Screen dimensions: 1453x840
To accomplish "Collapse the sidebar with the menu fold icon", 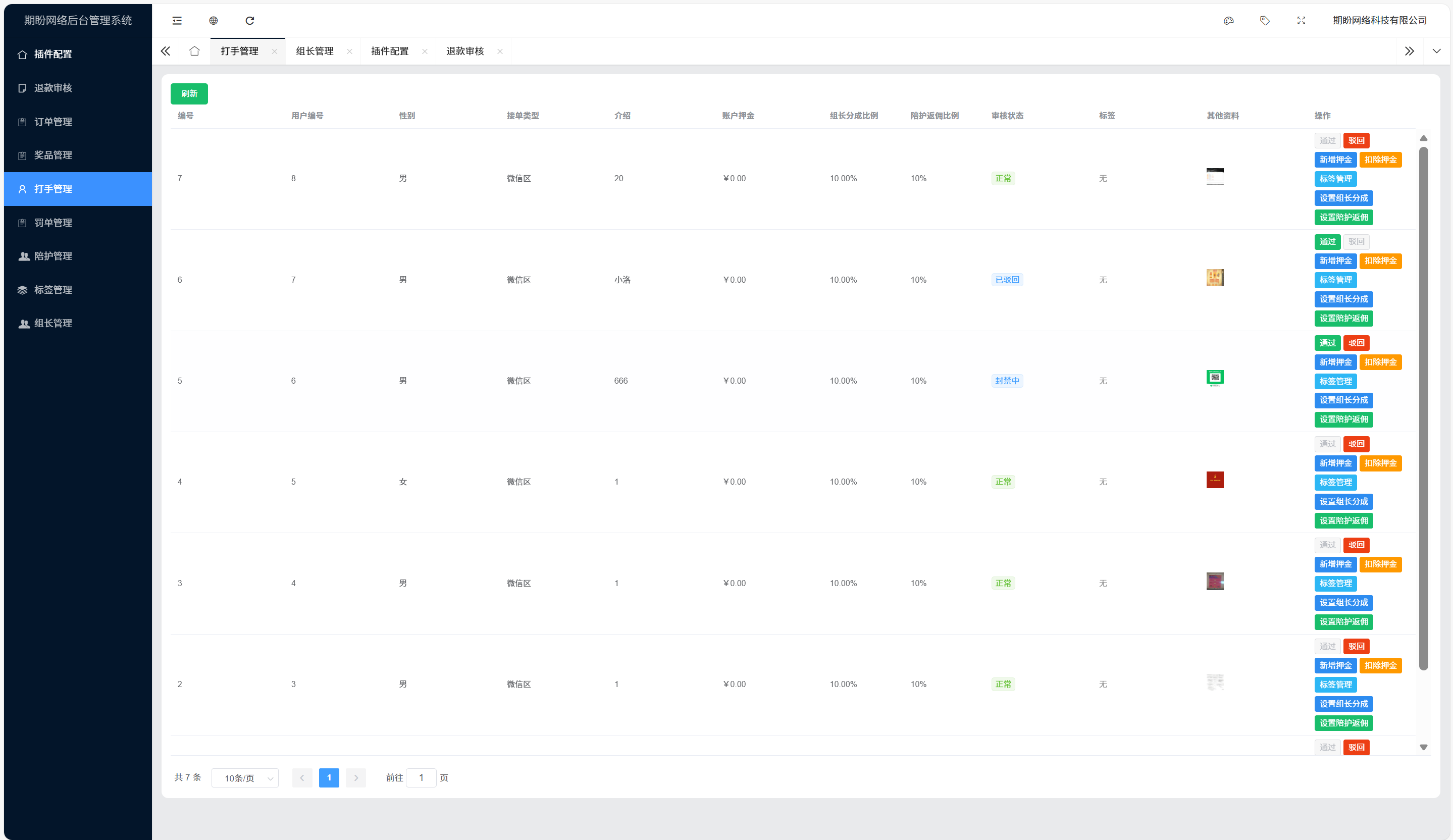I will pos(177,21).
